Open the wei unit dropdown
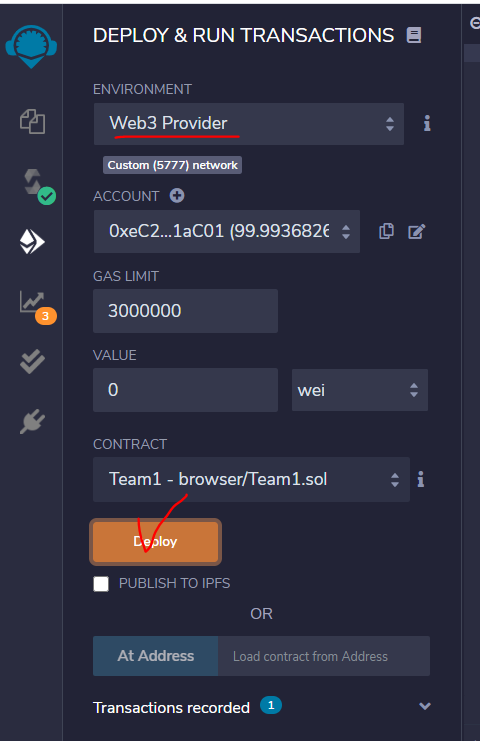Image resolution: width=480 pixels, height=741 pixels. click(360, 390)
